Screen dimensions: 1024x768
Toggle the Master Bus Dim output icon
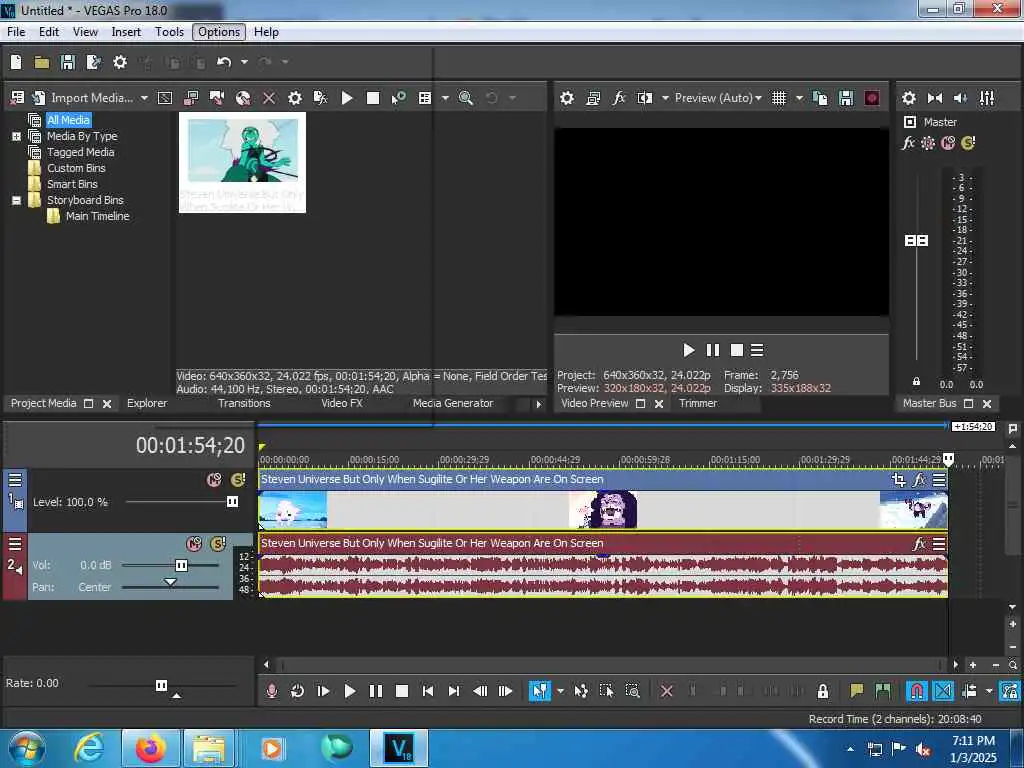coord(961,98)
